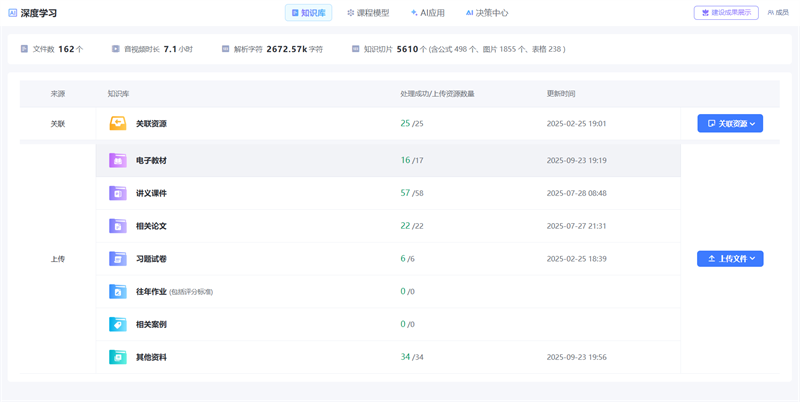
Task: Click the 相关论文 folder icon
Action: (x=117, y=226)
